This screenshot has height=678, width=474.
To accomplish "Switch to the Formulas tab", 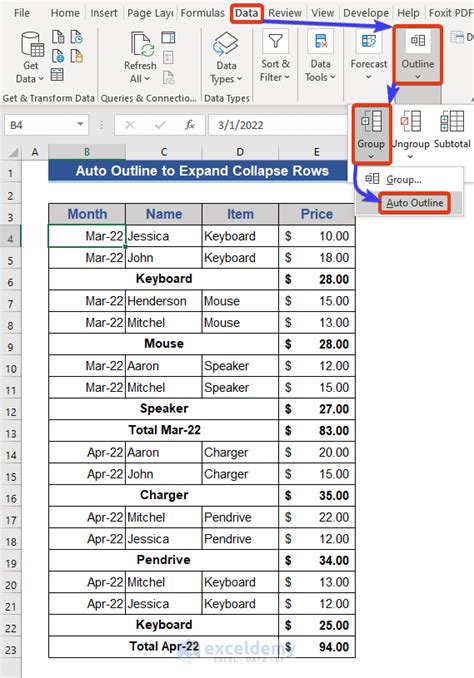I will pos(202,13).
